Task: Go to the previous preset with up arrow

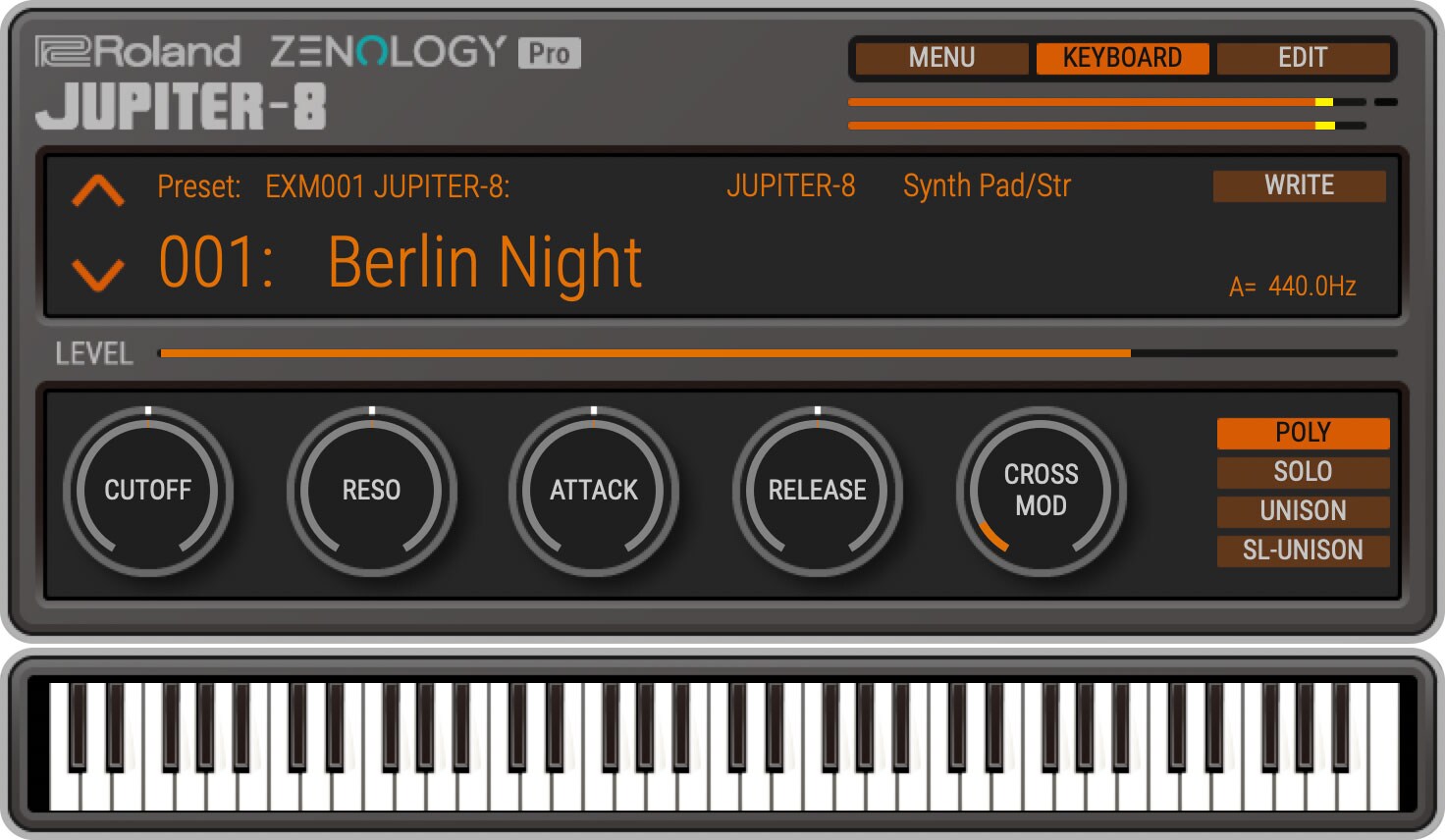Action: (98, 191)
